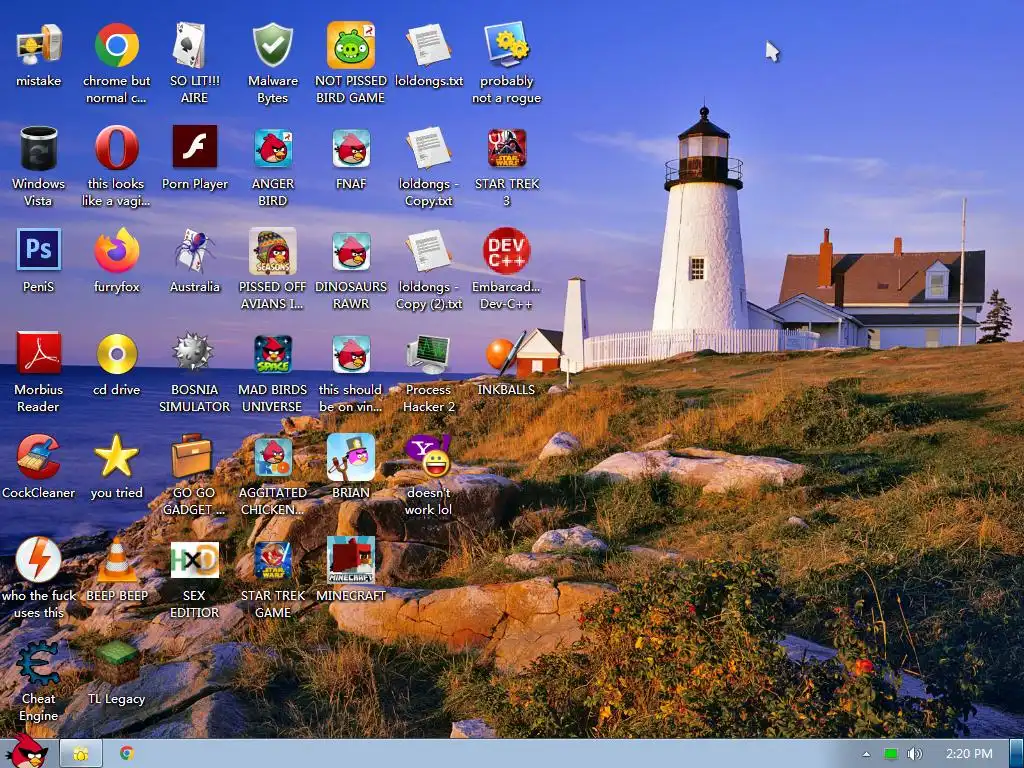Select the loldongs.txt file

click(x=428, y=46)
